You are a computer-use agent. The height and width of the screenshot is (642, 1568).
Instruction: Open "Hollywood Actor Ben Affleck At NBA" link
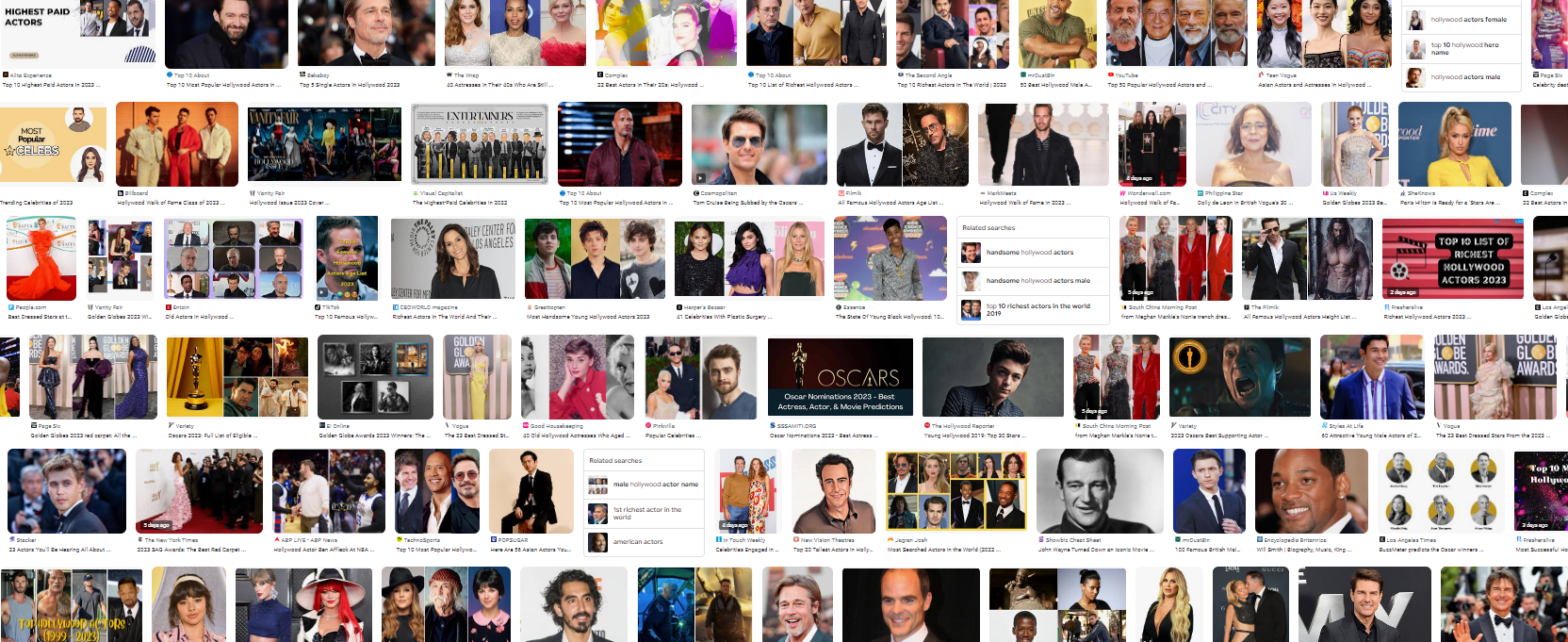(325, 550)
